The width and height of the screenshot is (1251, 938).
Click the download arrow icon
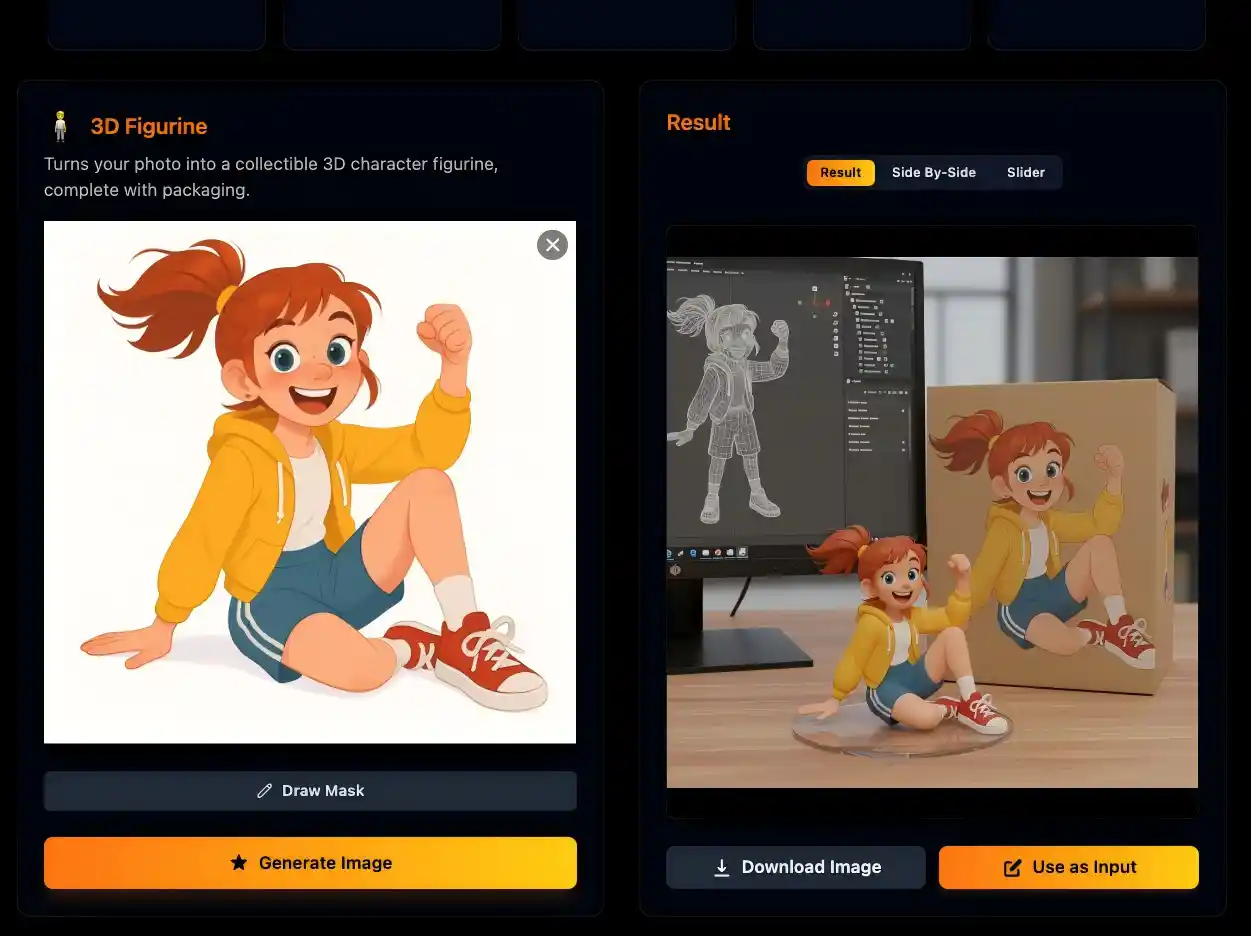pos(721,868)
